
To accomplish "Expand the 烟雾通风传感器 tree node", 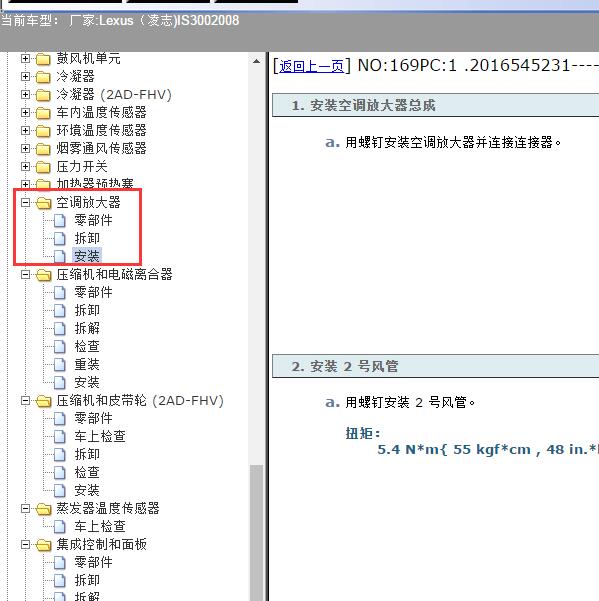I will pos(25,148).
